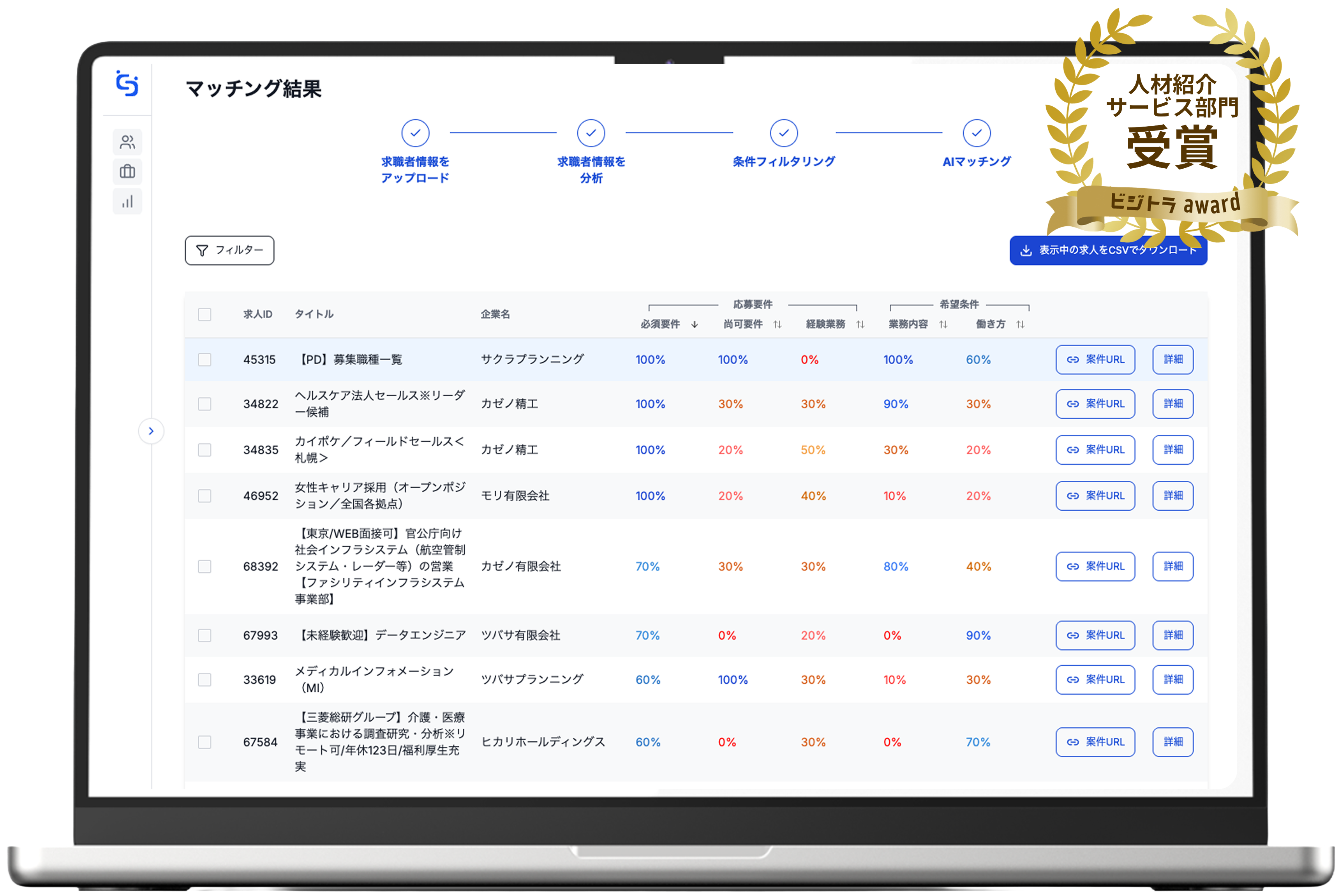Open 案件URL for job 34822

point(1095,404)
